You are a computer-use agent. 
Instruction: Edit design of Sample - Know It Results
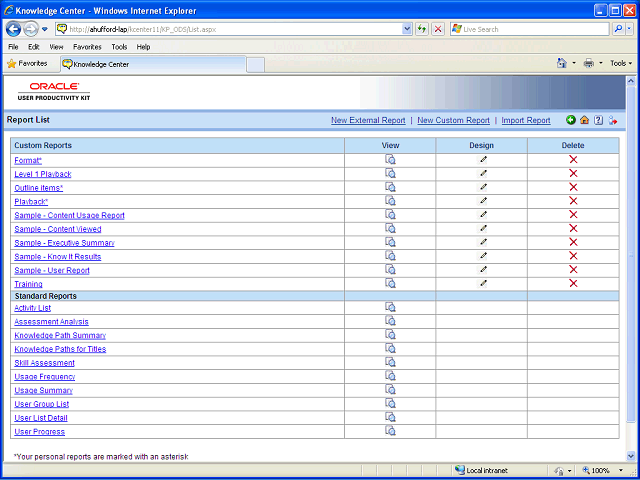click(483, 256)
